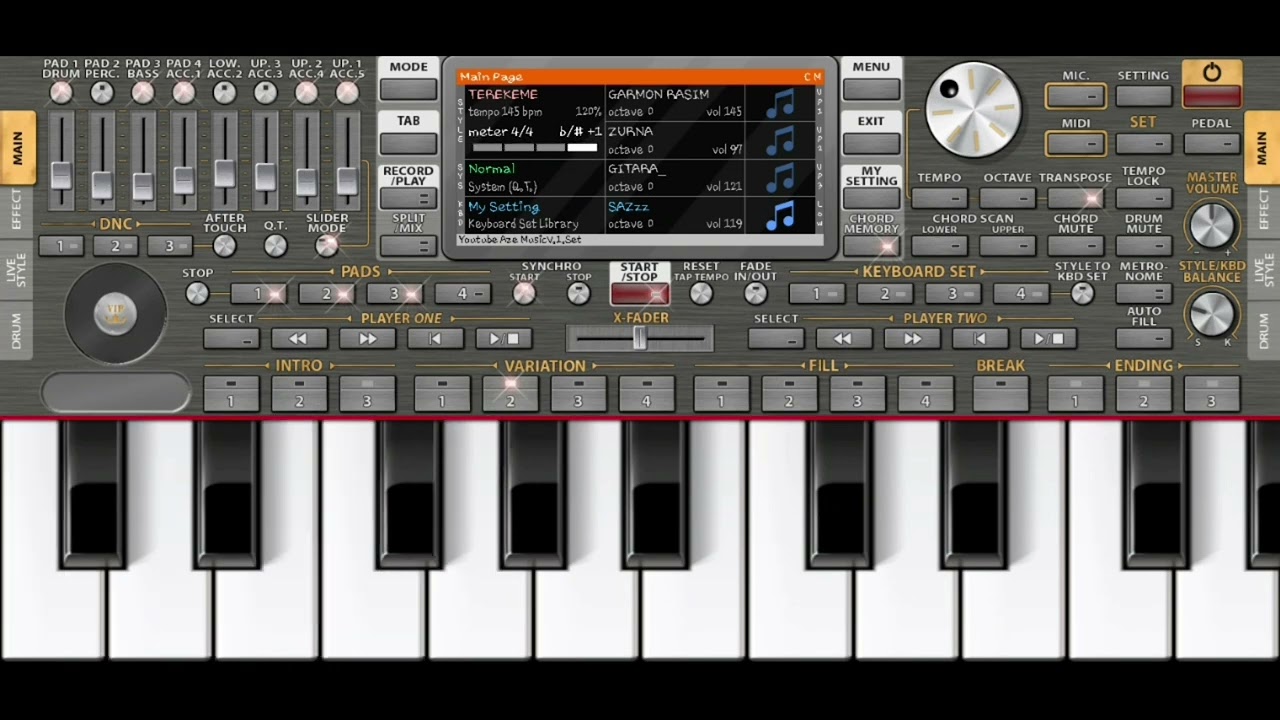Tap the UP joystick wheel
The image size is (1280, 720).
tap(115, 314)
